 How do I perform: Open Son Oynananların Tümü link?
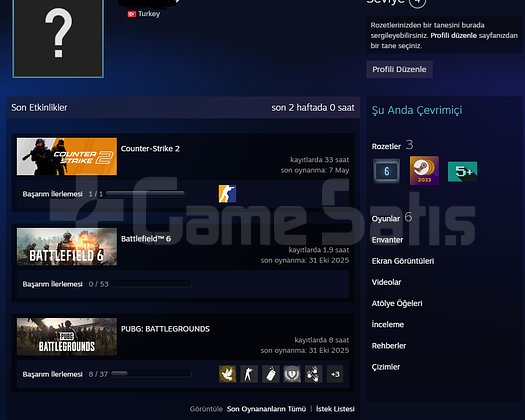click(266, 409)
